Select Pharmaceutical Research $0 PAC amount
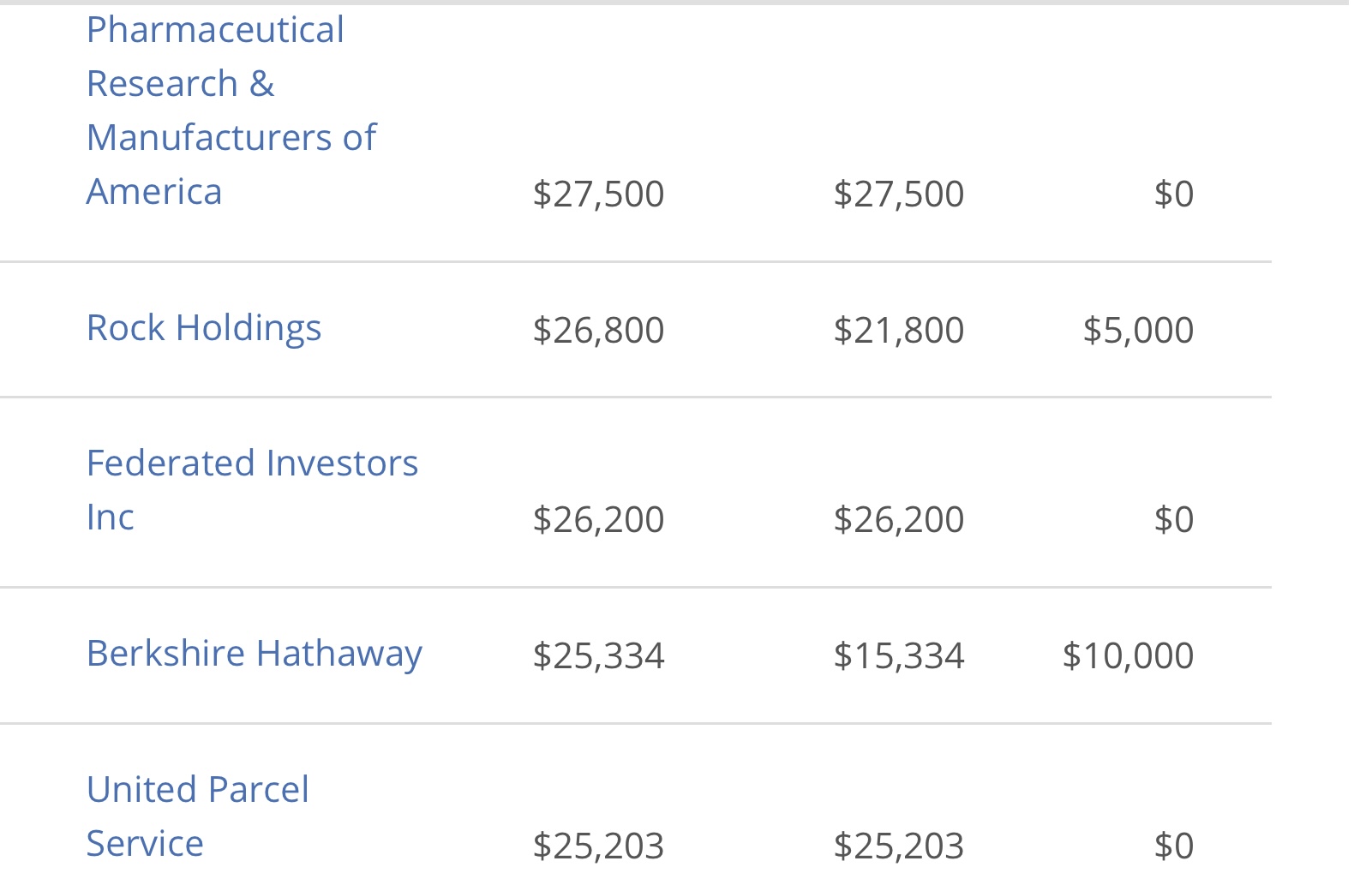 click(1174, 194)
